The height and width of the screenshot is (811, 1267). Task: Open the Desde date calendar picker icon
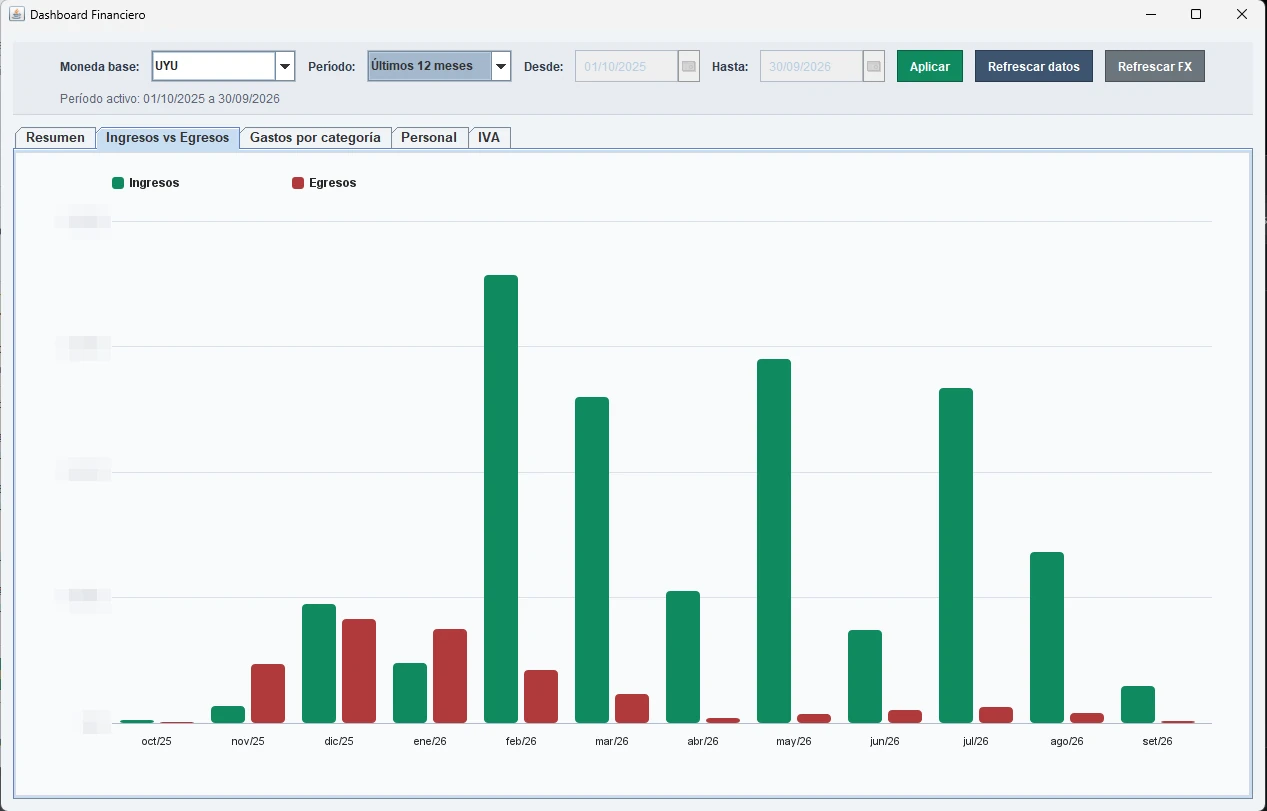tap(688, 66)
